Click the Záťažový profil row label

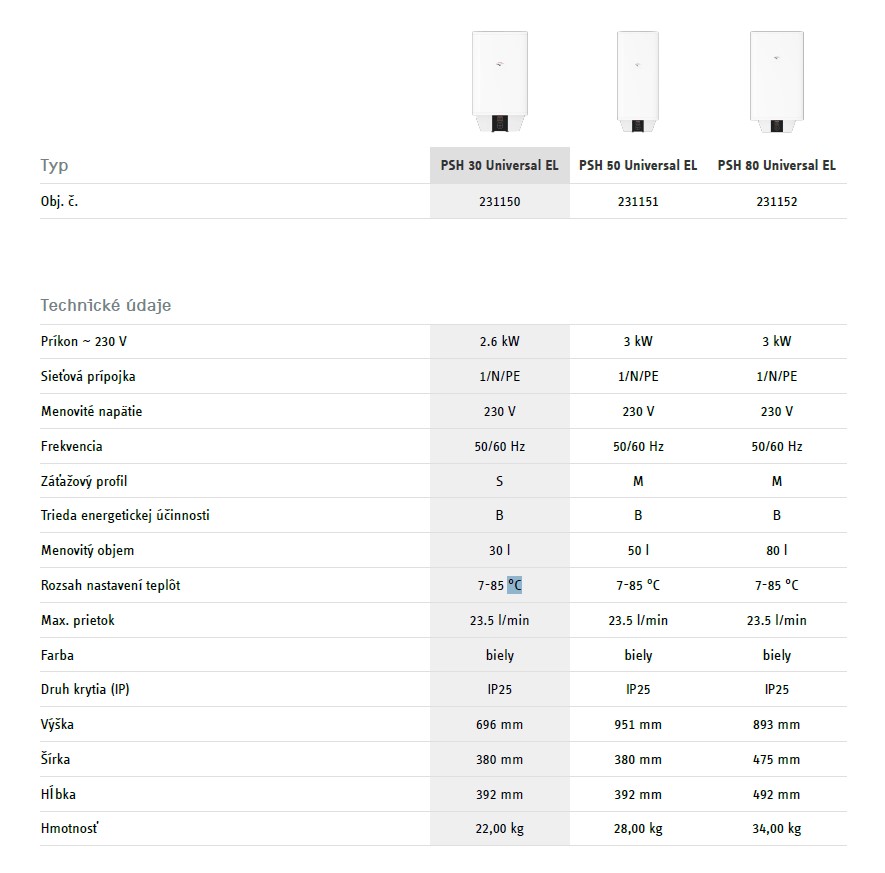(x=85, y=481)
